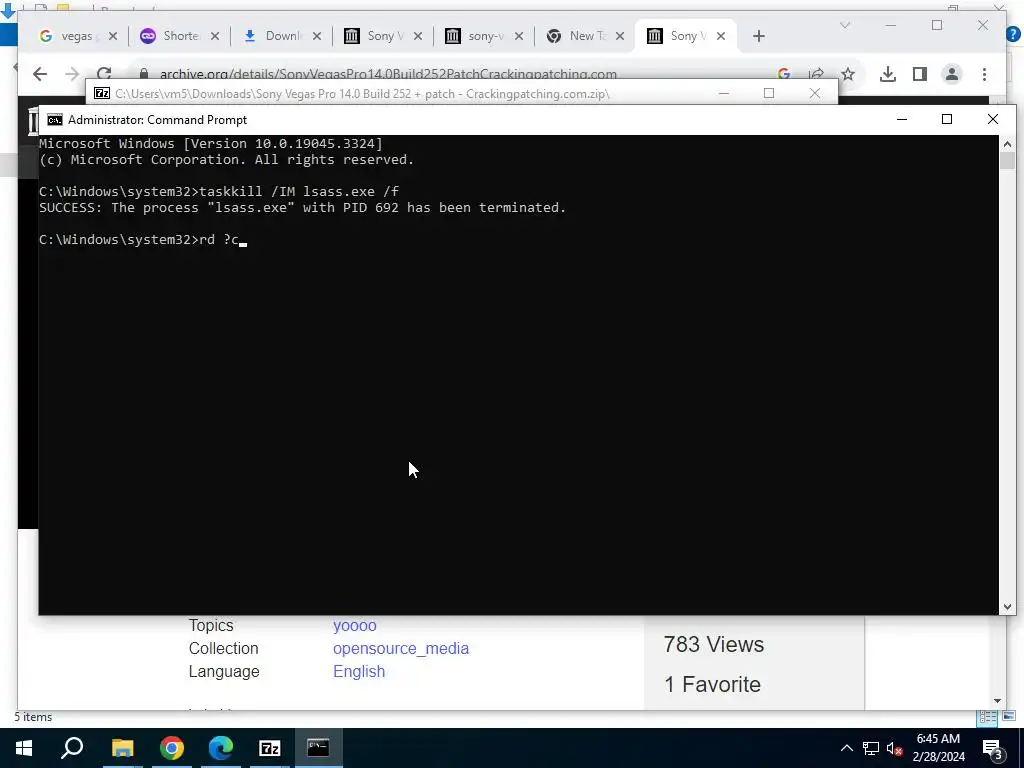Switch Explorer to large icons view
This screenshot has width=1024, height=768.
[1008, 717]
